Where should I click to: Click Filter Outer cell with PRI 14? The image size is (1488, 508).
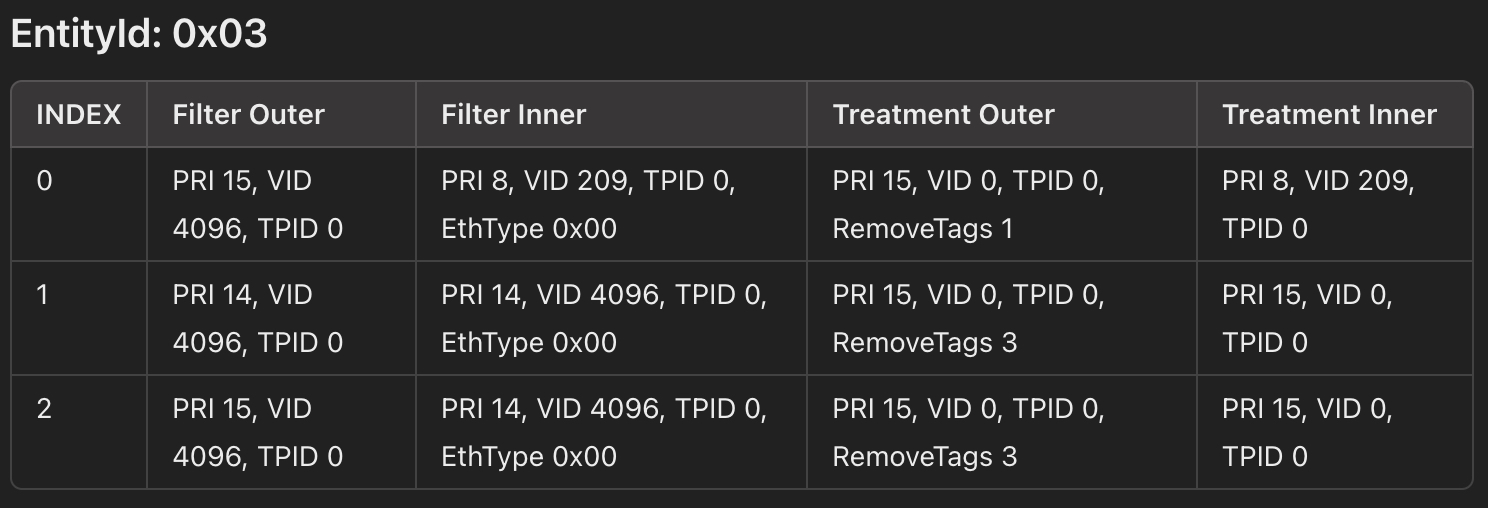pos(281,318)
